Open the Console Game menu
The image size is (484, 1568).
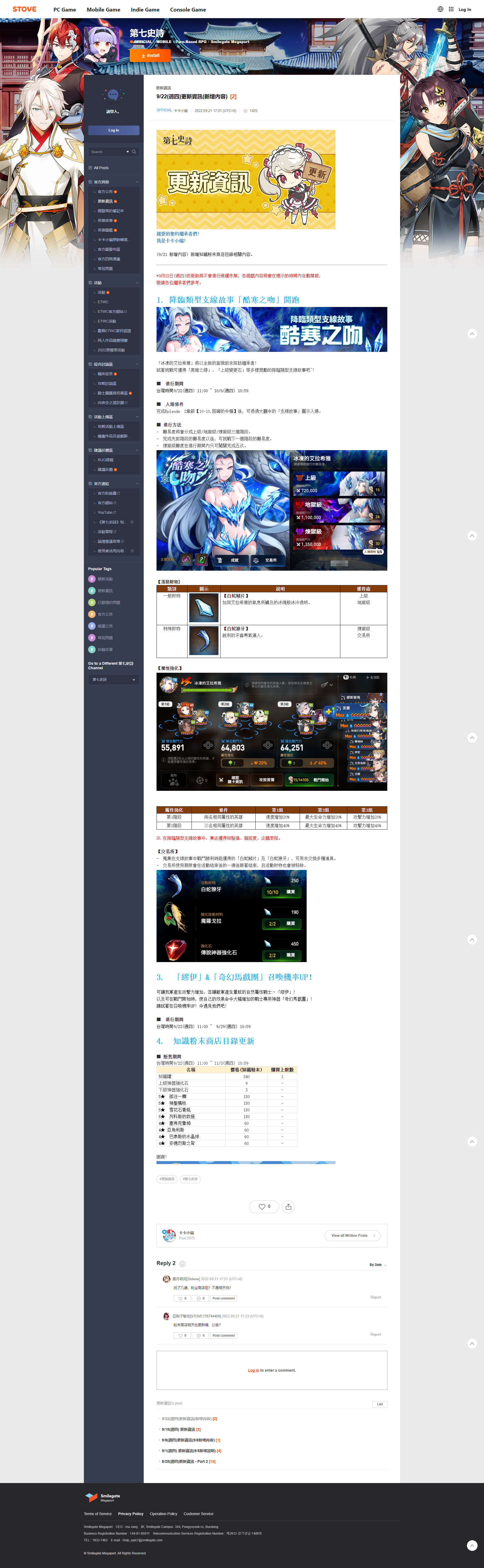click(188, 10)
